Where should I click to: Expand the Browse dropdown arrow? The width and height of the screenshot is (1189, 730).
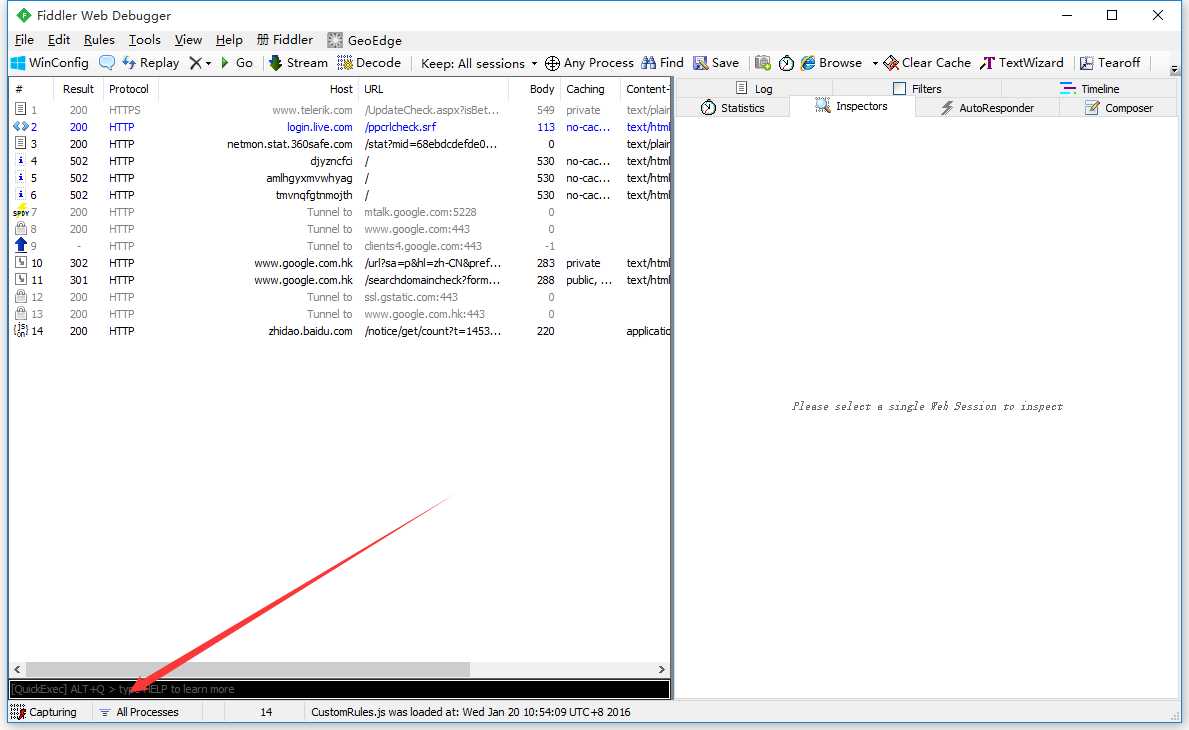(x=874, y=64)
